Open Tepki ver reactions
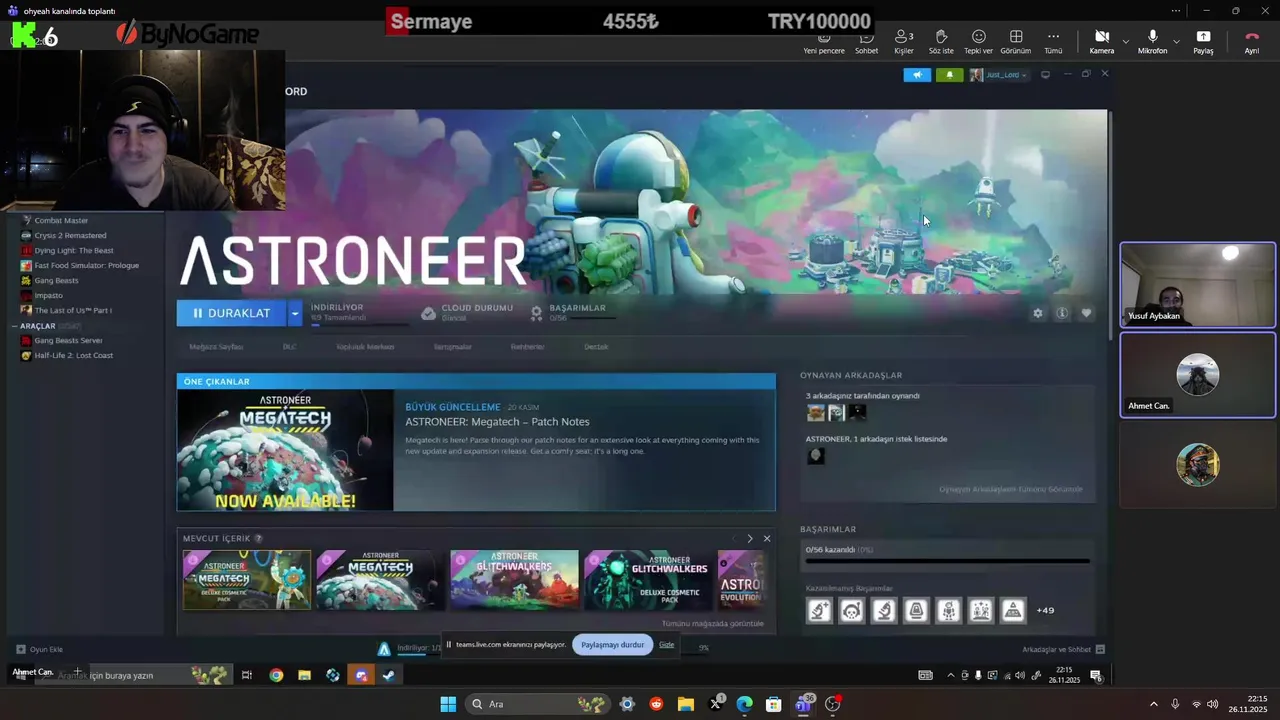This screenshot has height=720, width=1280. [978, 43]
